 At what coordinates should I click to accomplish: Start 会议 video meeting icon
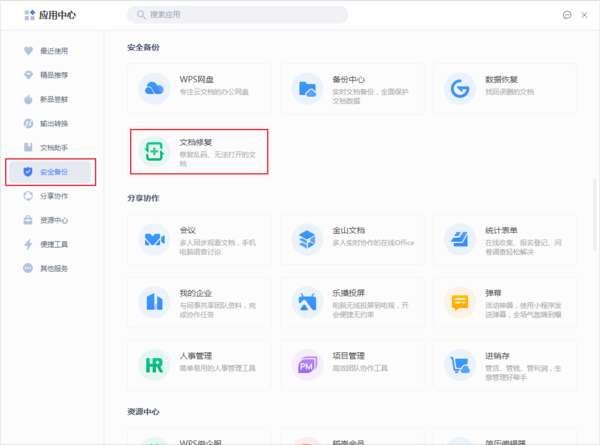(153, 240)
